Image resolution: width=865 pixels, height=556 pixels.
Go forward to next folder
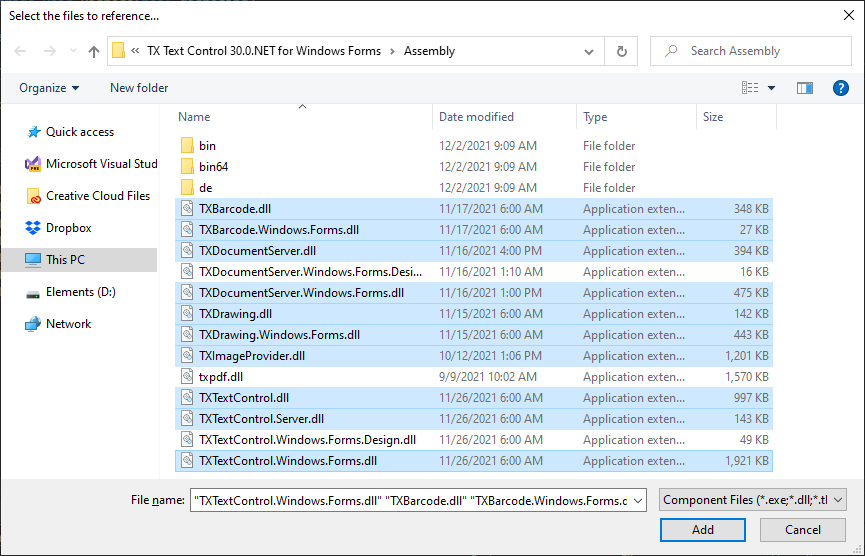50,51
